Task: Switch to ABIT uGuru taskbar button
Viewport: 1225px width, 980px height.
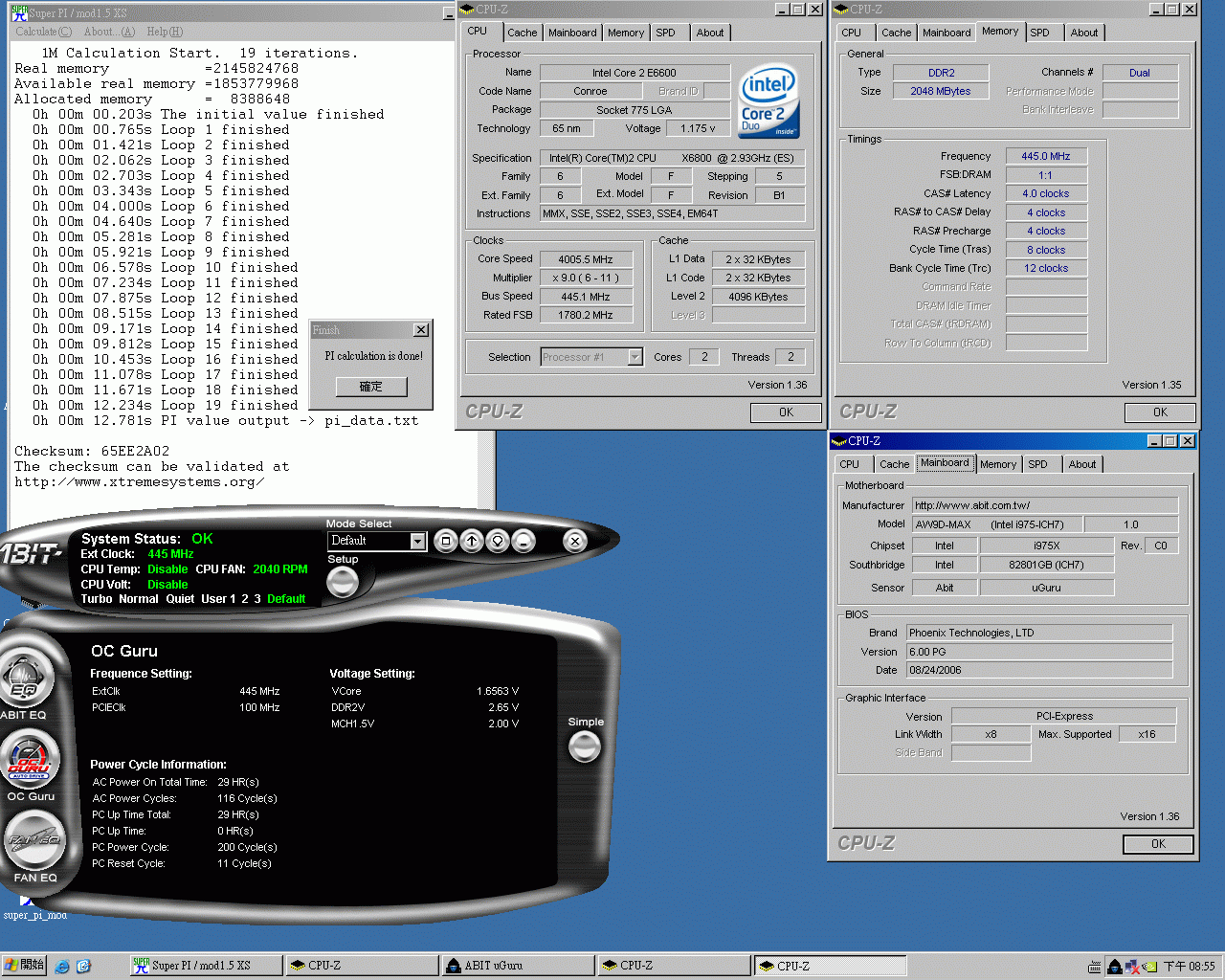Action: pos(520,966)
